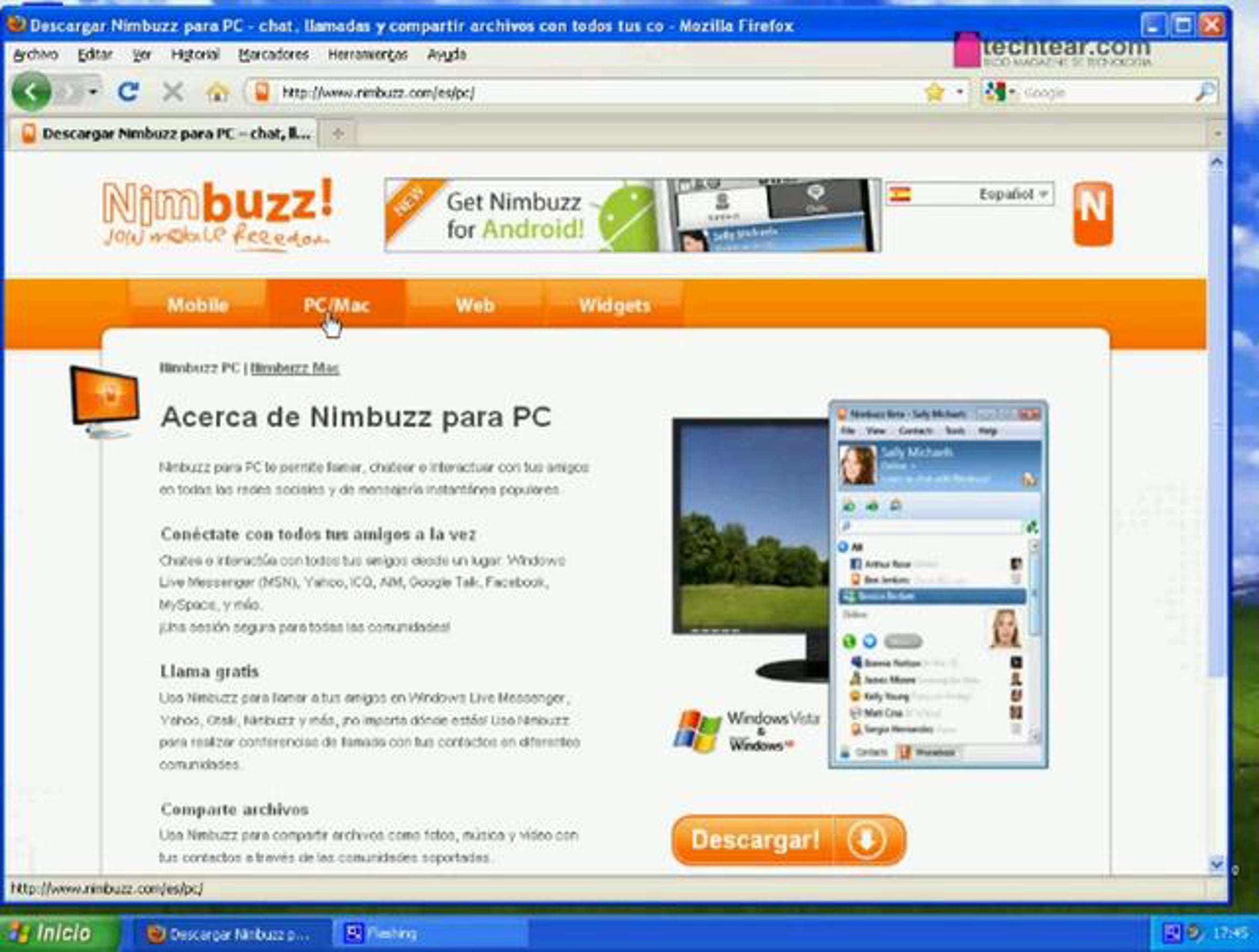
Task: Open the Herramientas menu
Action: [368, 55]
